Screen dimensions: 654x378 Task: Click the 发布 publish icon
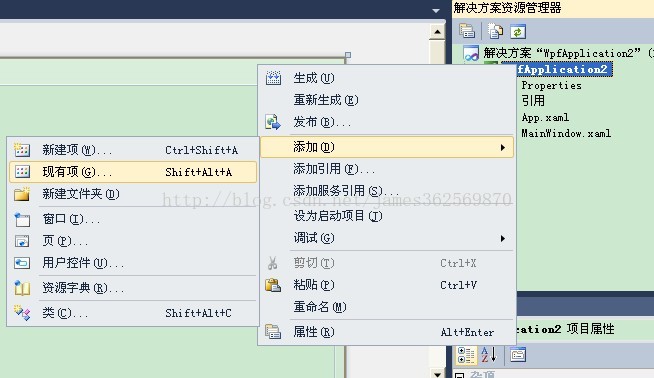coord(273,122)
